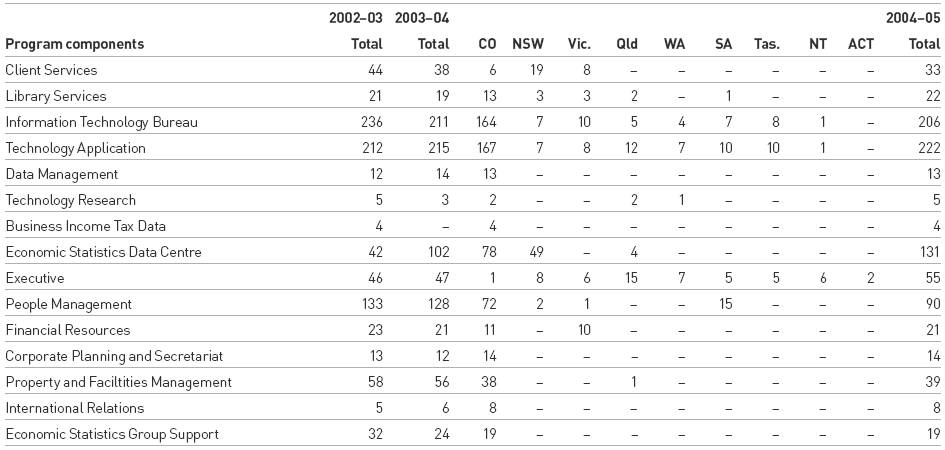The image size is (945, 450).
Task: Select the International Relations row label
Action: pos(75,408)
